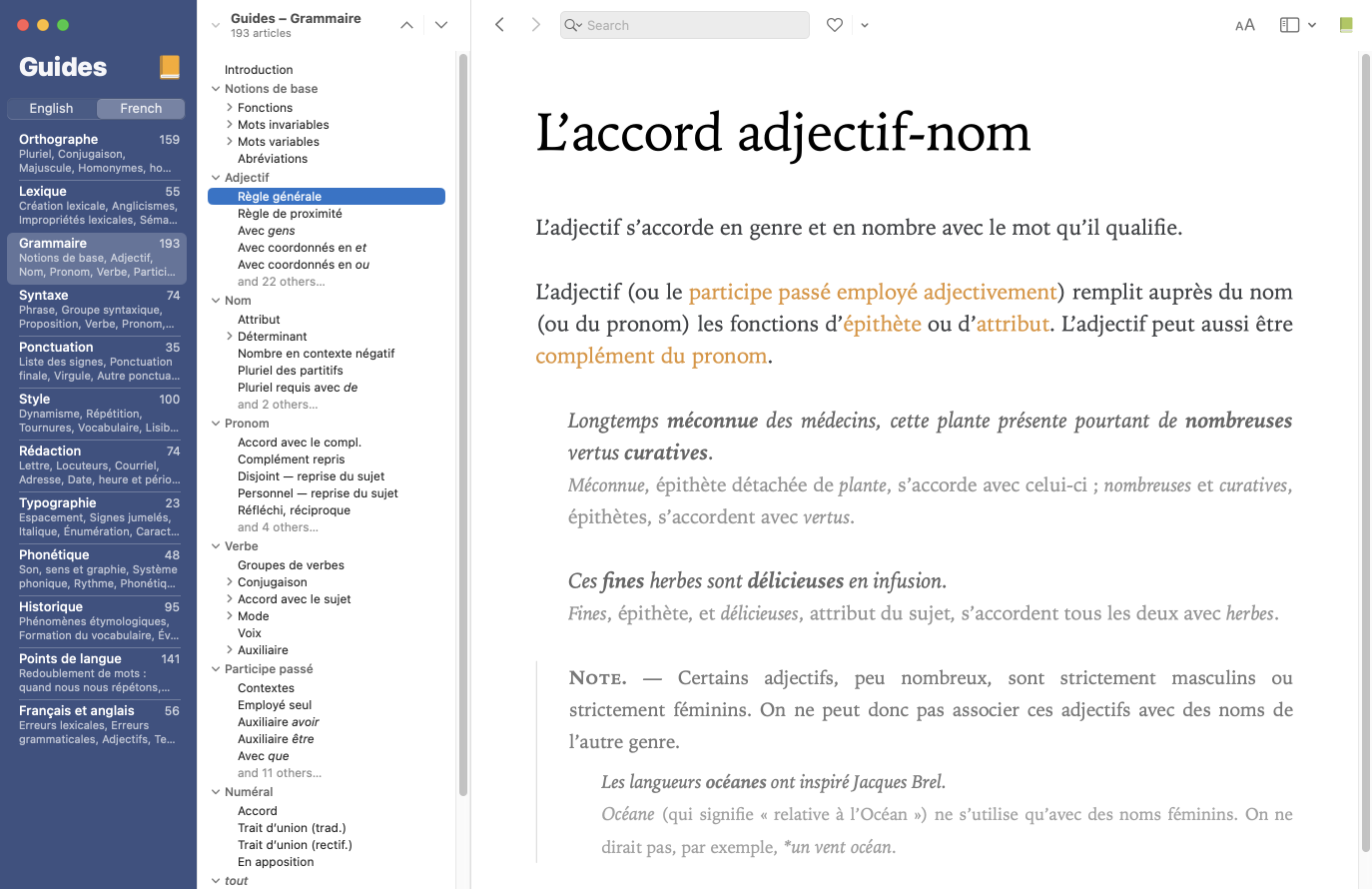Open the 'complément du pronom' link
The width and height of the screenshot is (1372, 889).
coord(651,356)
